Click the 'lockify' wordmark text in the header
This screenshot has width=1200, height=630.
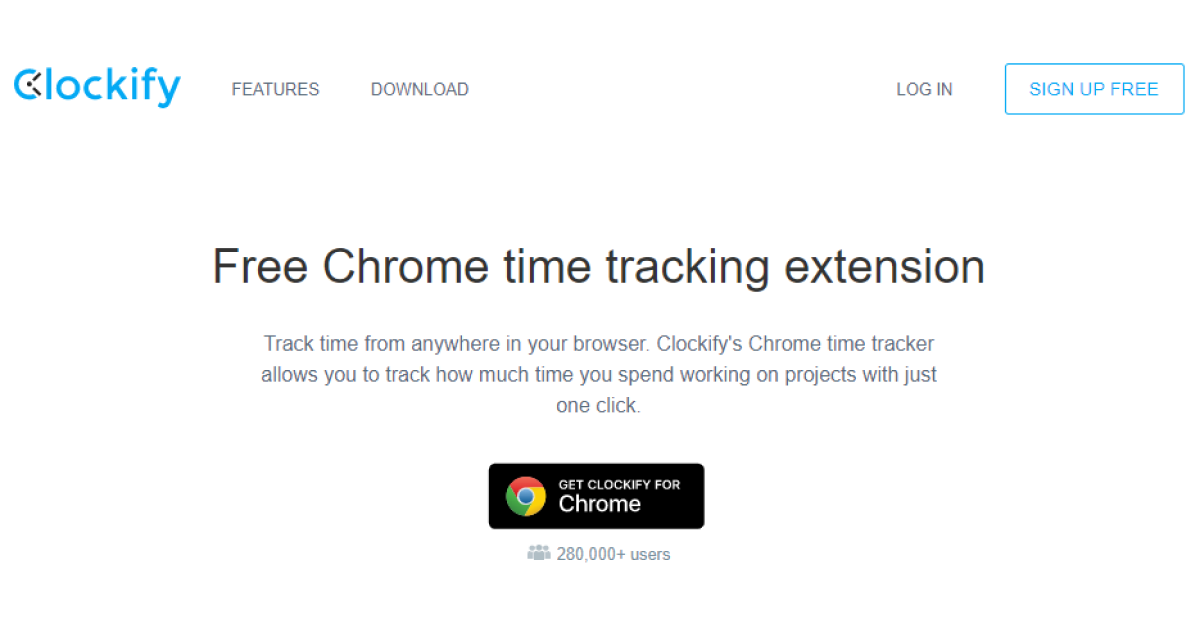(112, 87)
